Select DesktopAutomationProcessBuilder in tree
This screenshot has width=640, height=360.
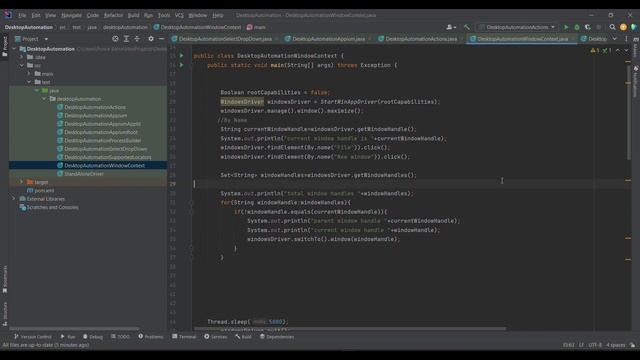coord(102,140)
